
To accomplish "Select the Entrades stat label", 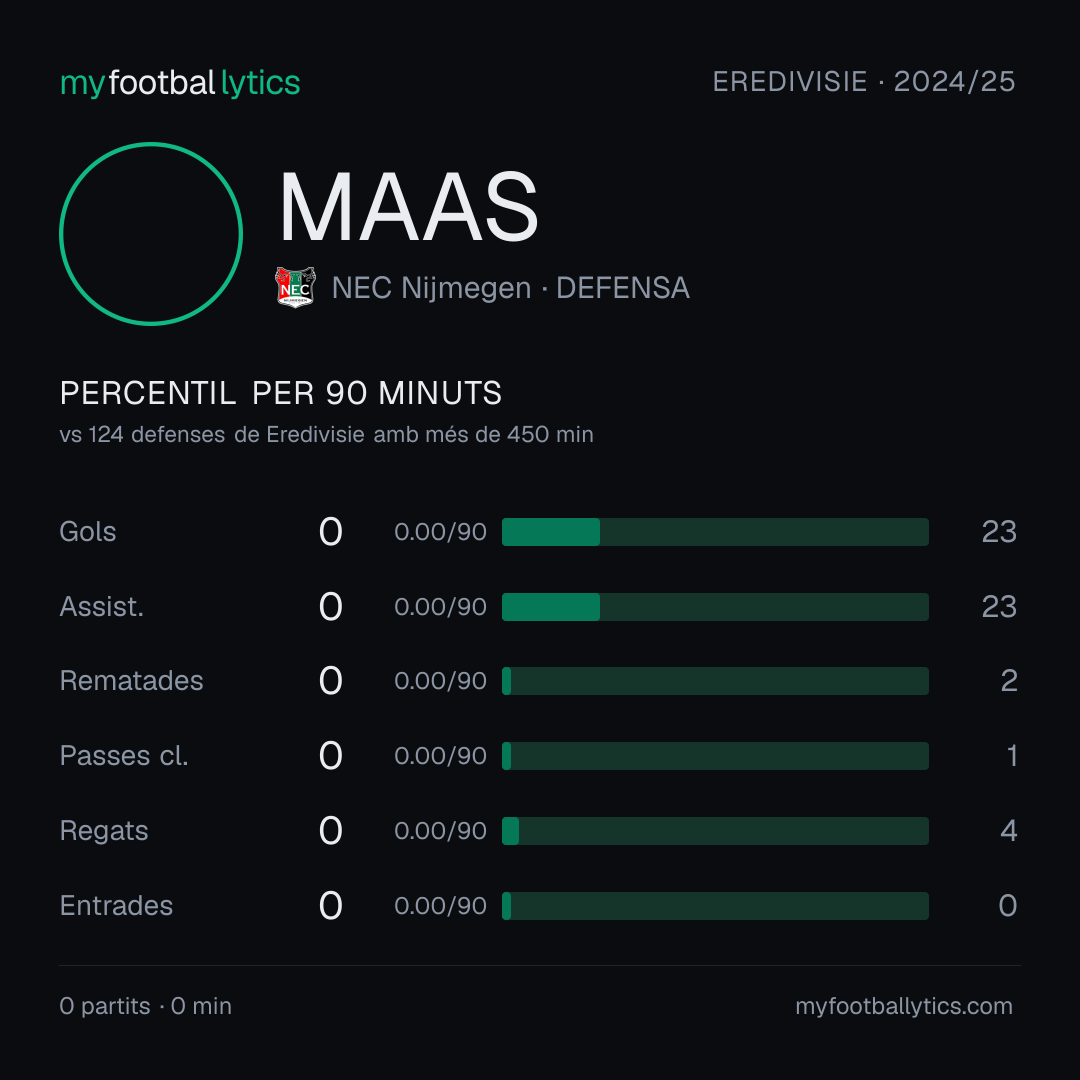I will click(x=116, y=906).
